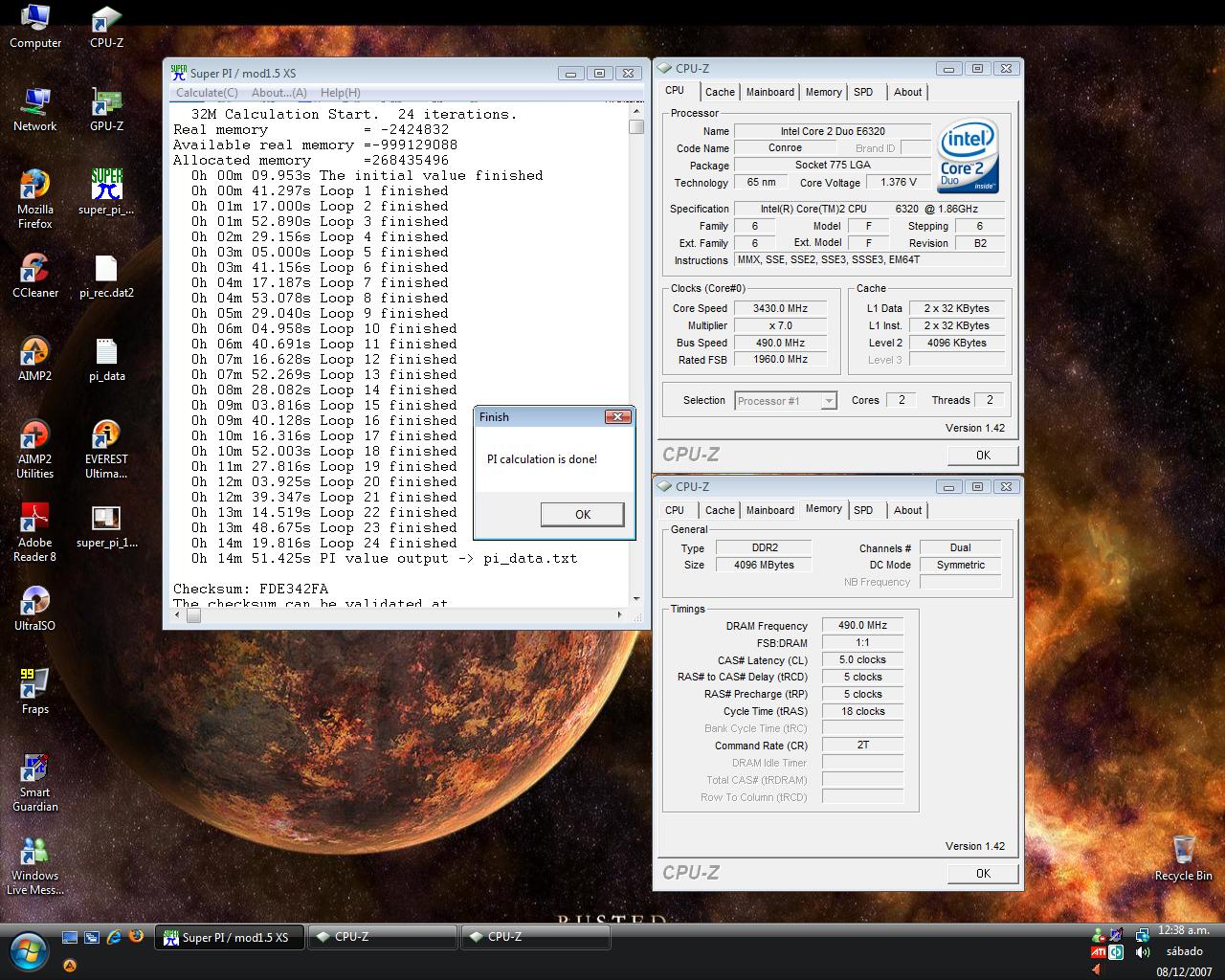Open the About...(A) menu in Super PI
Screen dimensions: 1225x980
tap(278, 93)
